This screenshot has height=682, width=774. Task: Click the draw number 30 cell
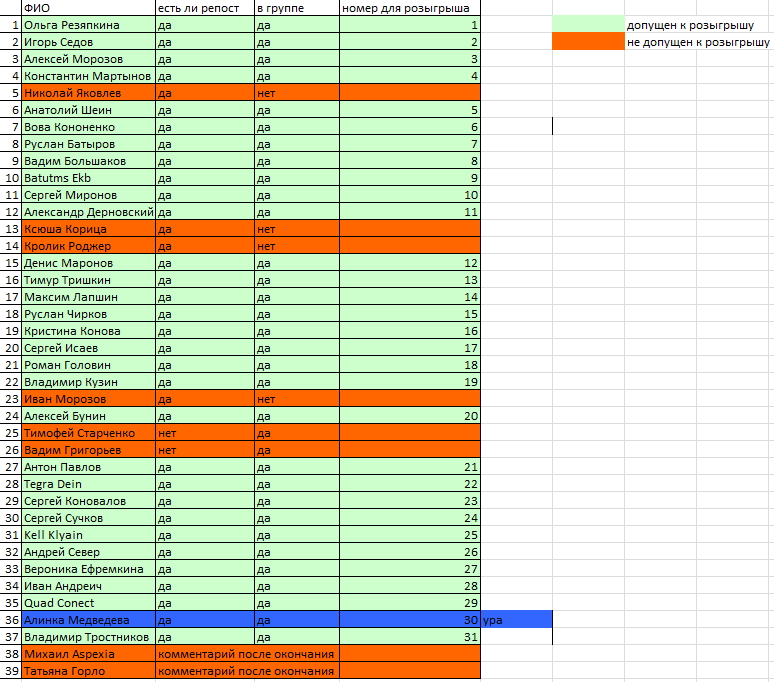[x=410, y=620]
